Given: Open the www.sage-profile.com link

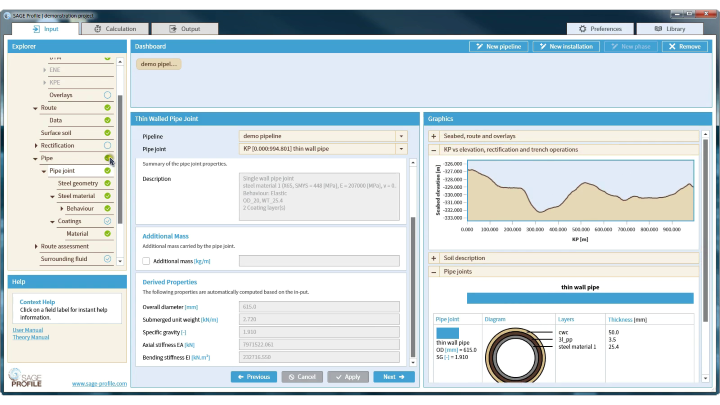Looking at the screenshot, I should (99, 384).
